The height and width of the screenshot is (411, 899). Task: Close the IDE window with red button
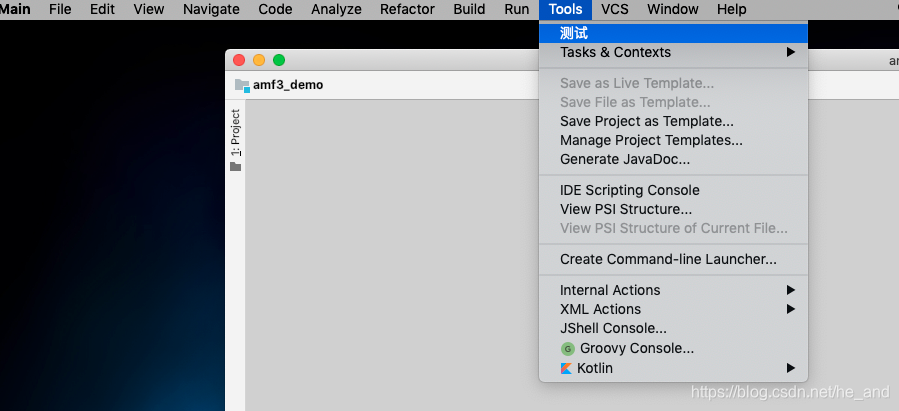239,60
